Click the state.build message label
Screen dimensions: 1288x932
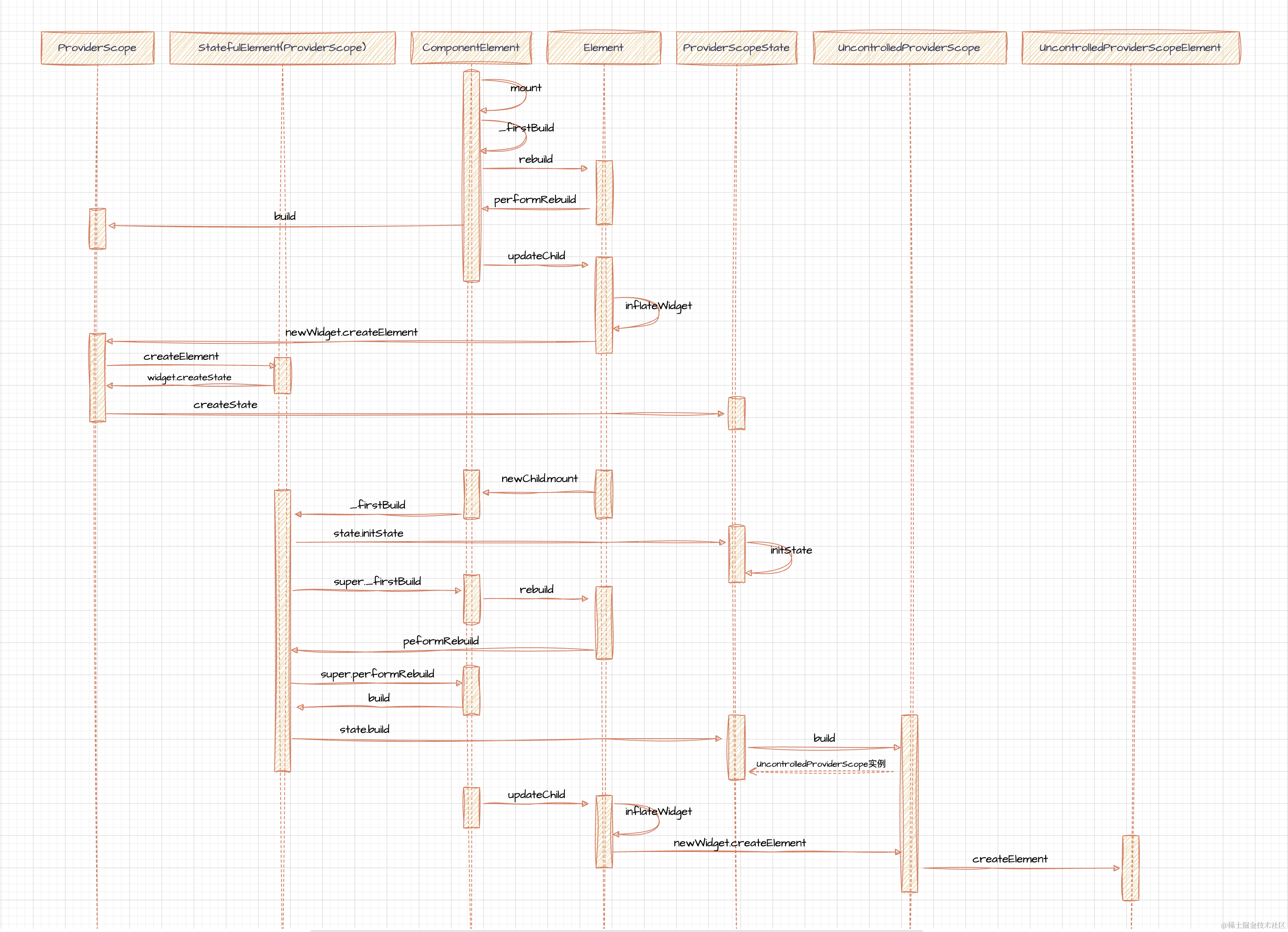[x=364, y=729]
